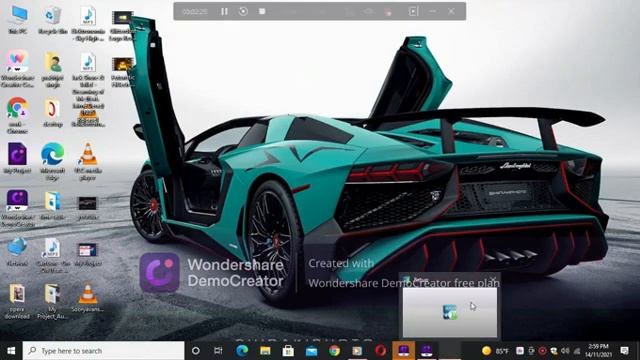Screen dimensions: 640x360
Task: Minimize the recorder toolbar
Action: click(433, 11)
